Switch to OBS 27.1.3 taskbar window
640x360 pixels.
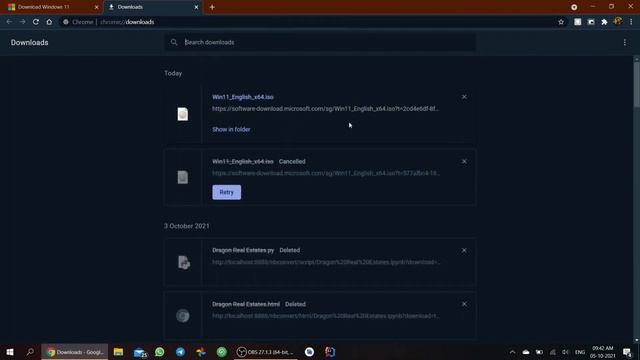(266, 352)
